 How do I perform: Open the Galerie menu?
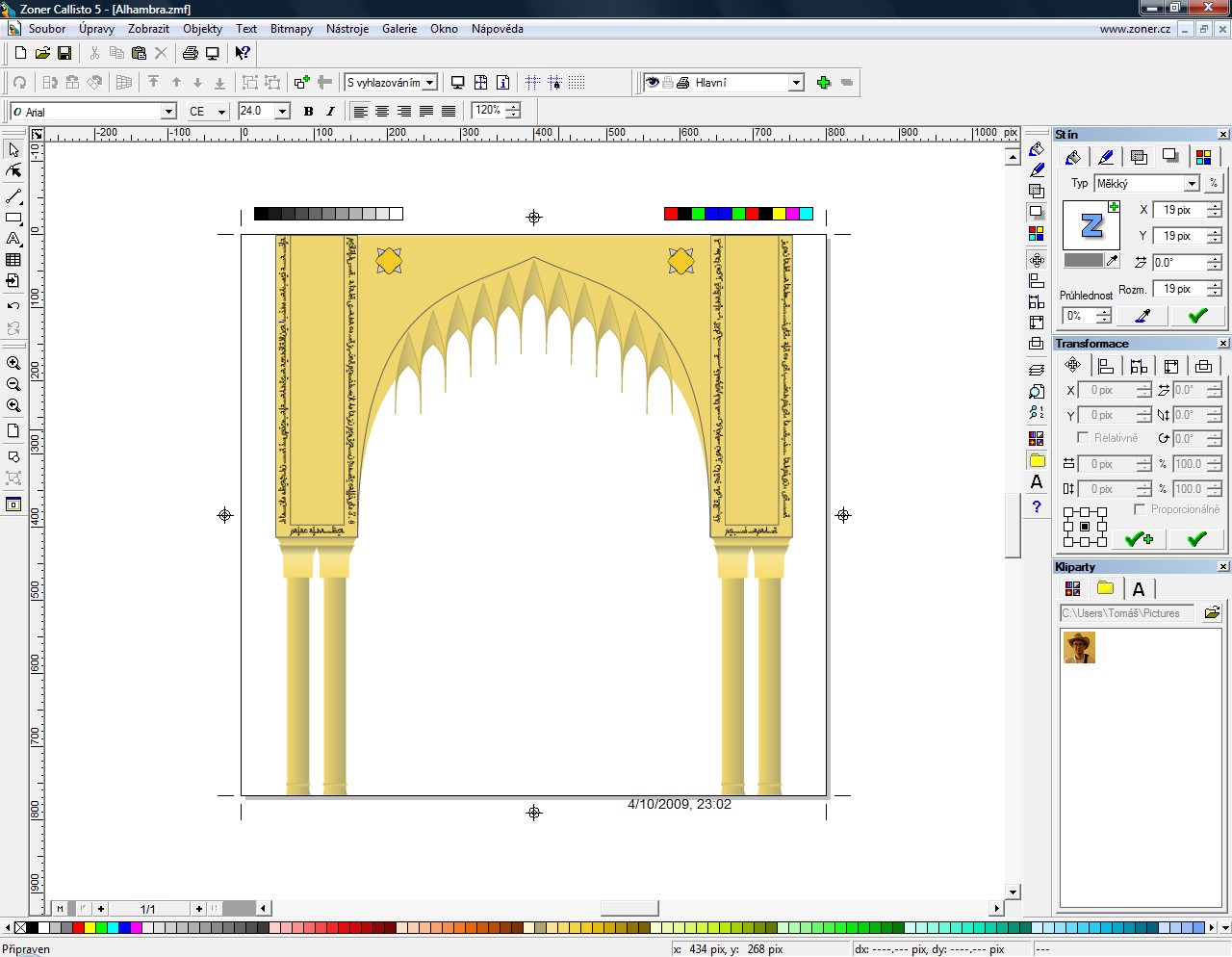[398, 29]
